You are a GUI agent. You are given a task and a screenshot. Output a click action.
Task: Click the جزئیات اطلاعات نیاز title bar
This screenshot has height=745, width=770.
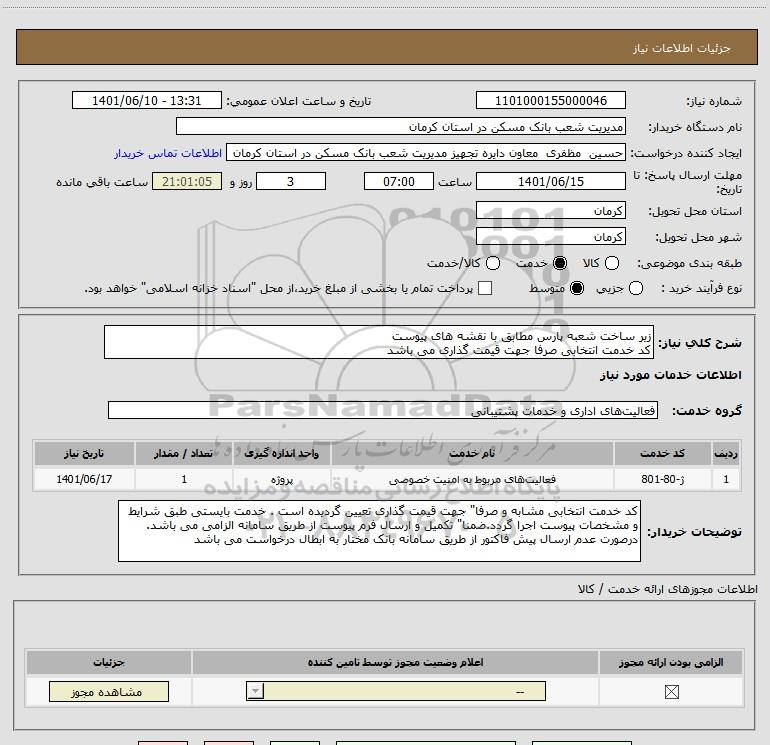(386, 47)
